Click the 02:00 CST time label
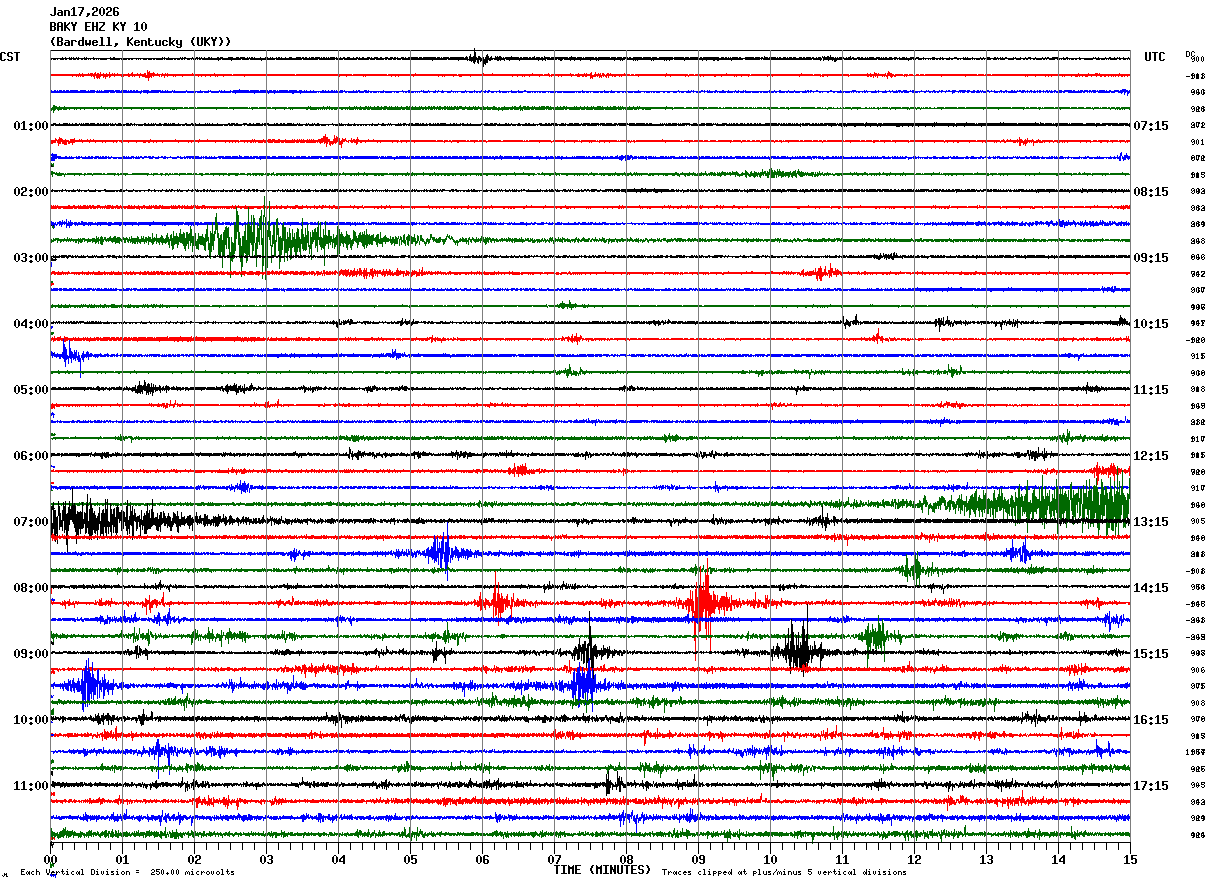Screen dimensions: 1210x886 coord(31,192)
